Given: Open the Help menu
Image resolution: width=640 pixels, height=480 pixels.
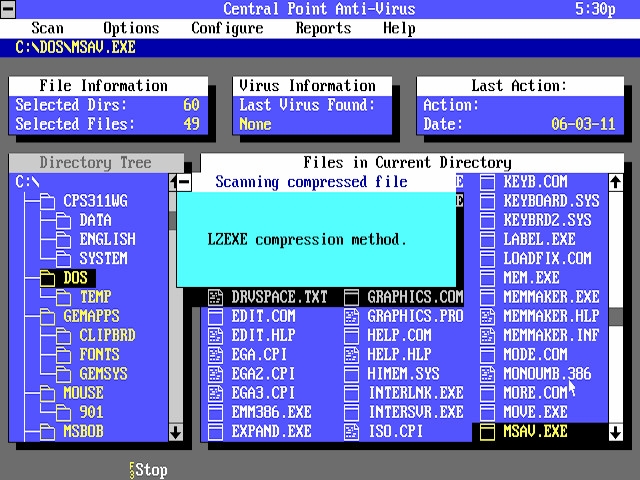Looking at the screenshot, I should 399,28.
